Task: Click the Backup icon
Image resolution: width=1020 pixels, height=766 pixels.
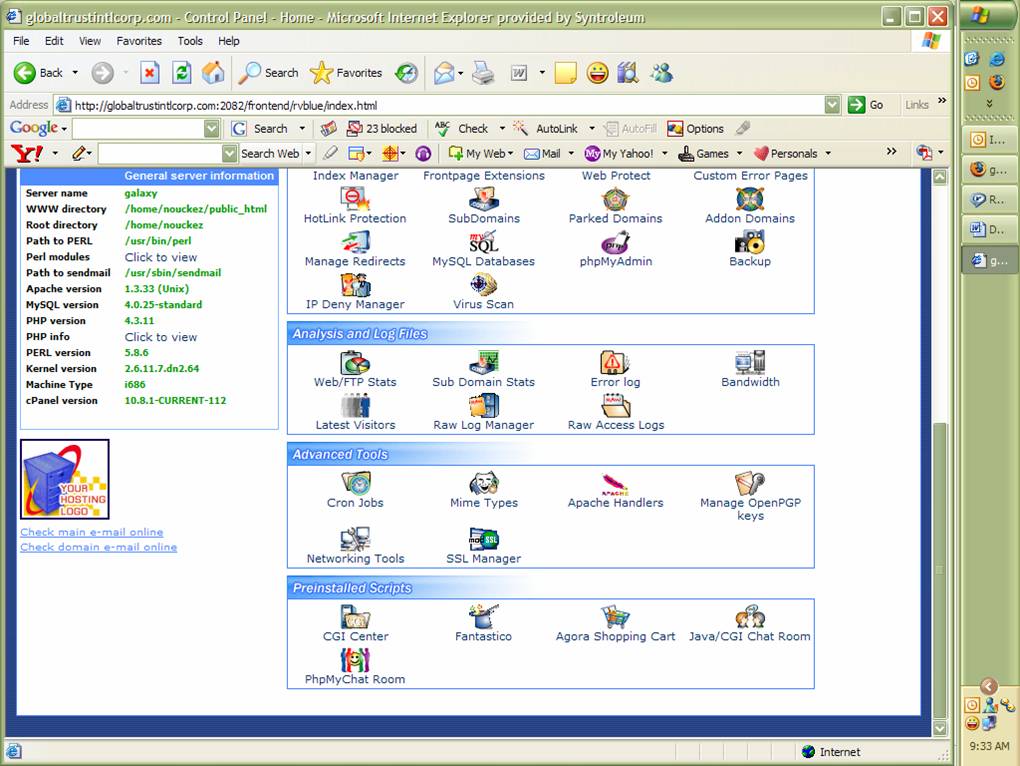Action: [x=749, y=243]
